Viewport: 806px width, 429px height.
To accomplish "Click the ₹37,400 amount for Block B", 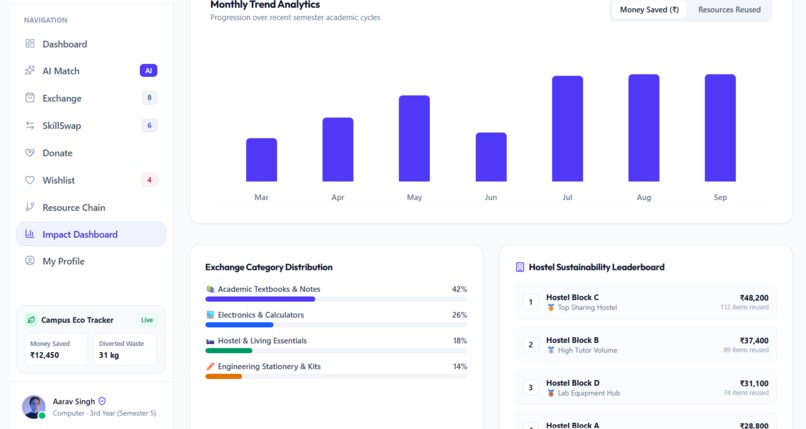I will click(x=754, y=341).
